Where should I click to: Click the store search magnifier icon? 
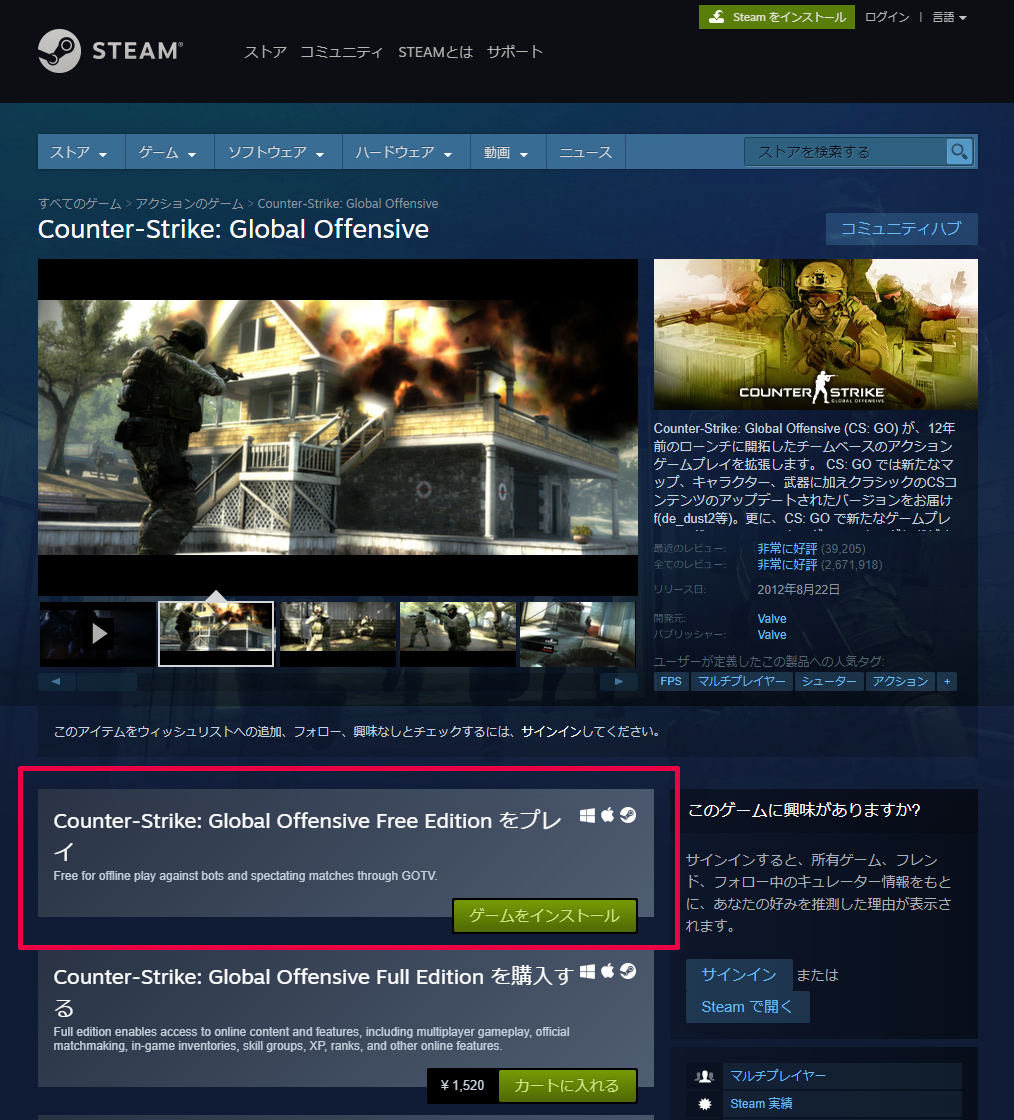tap(959, 151)
